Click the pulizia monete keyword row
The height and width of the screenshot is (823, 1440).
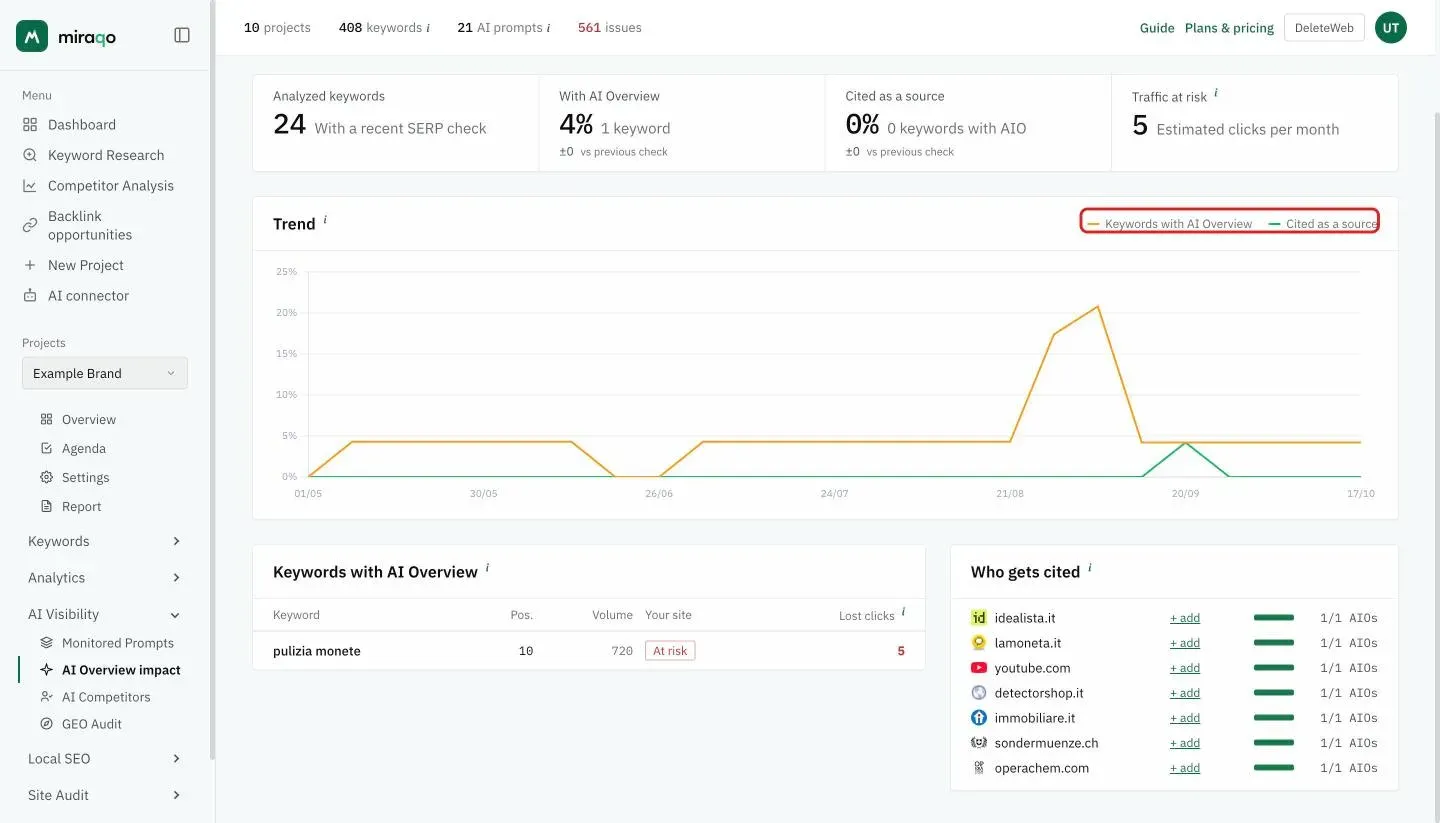point(589,651)
